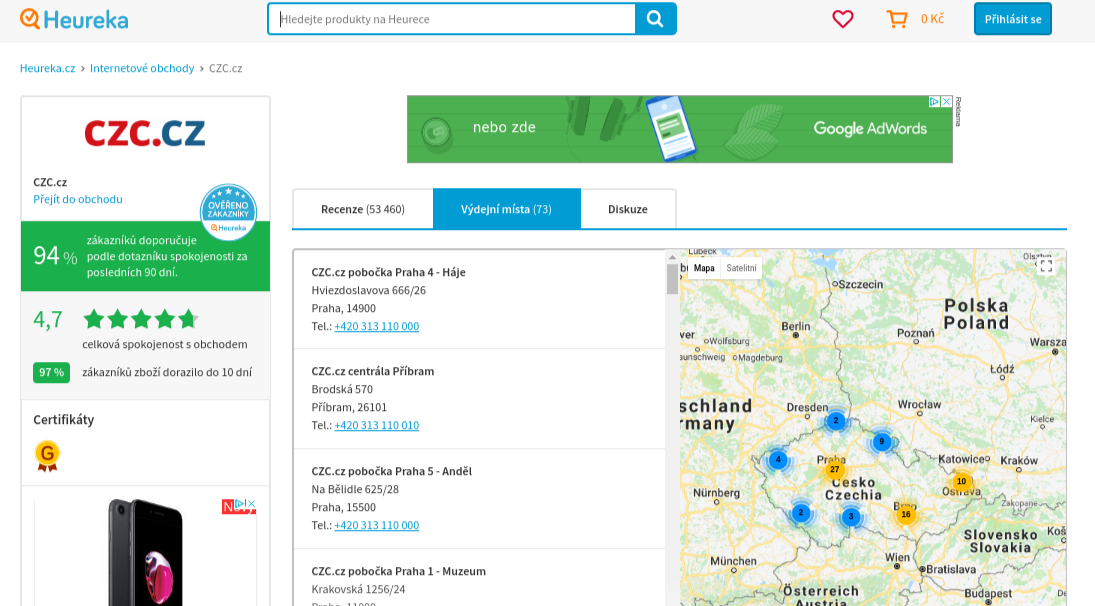Click the '0 Kč' cart total

pos(932,19)
